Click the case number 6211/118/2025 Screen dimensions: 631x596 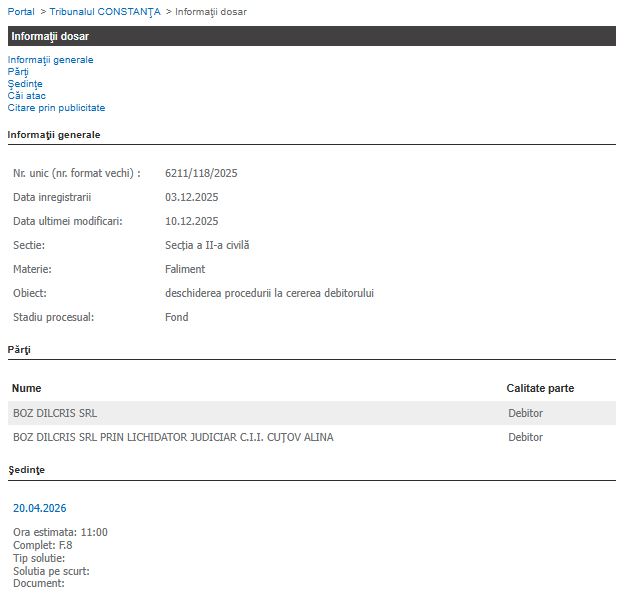click(201, 173)
